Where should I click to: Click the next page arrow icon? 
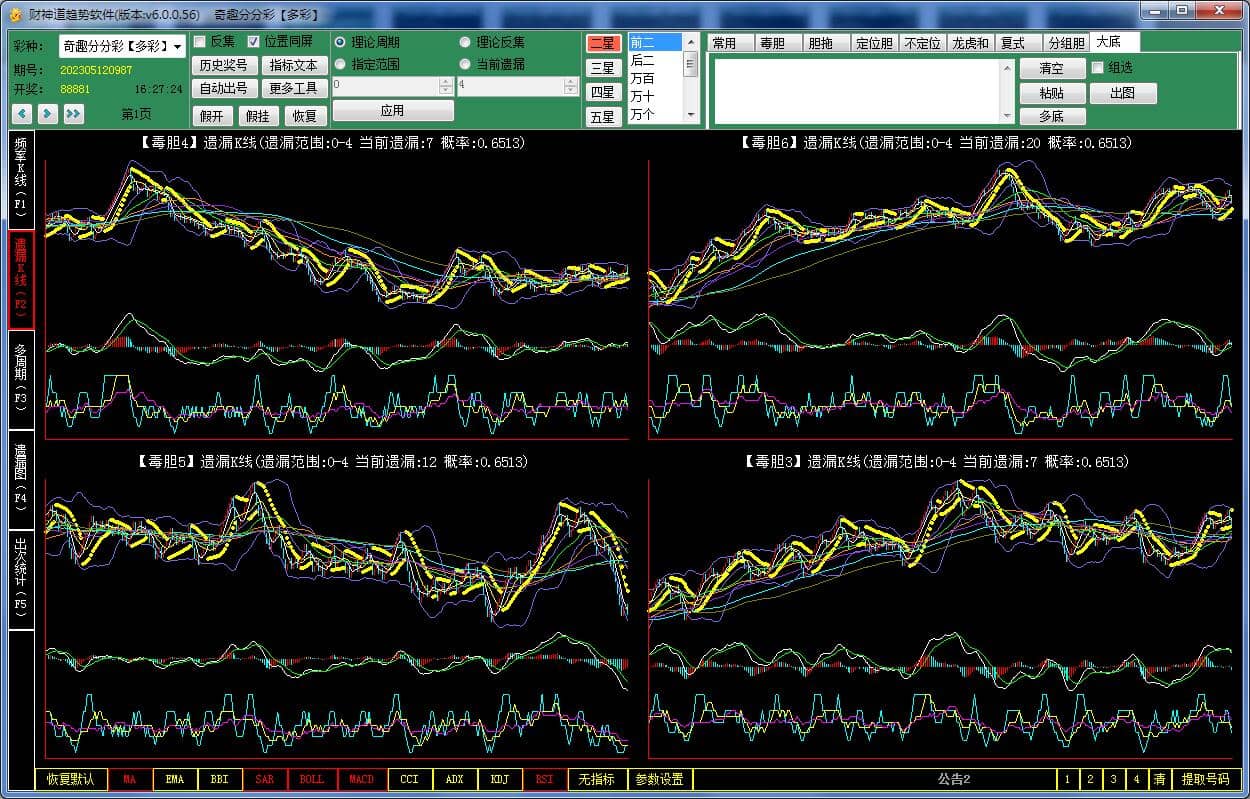tap(47, 114)
